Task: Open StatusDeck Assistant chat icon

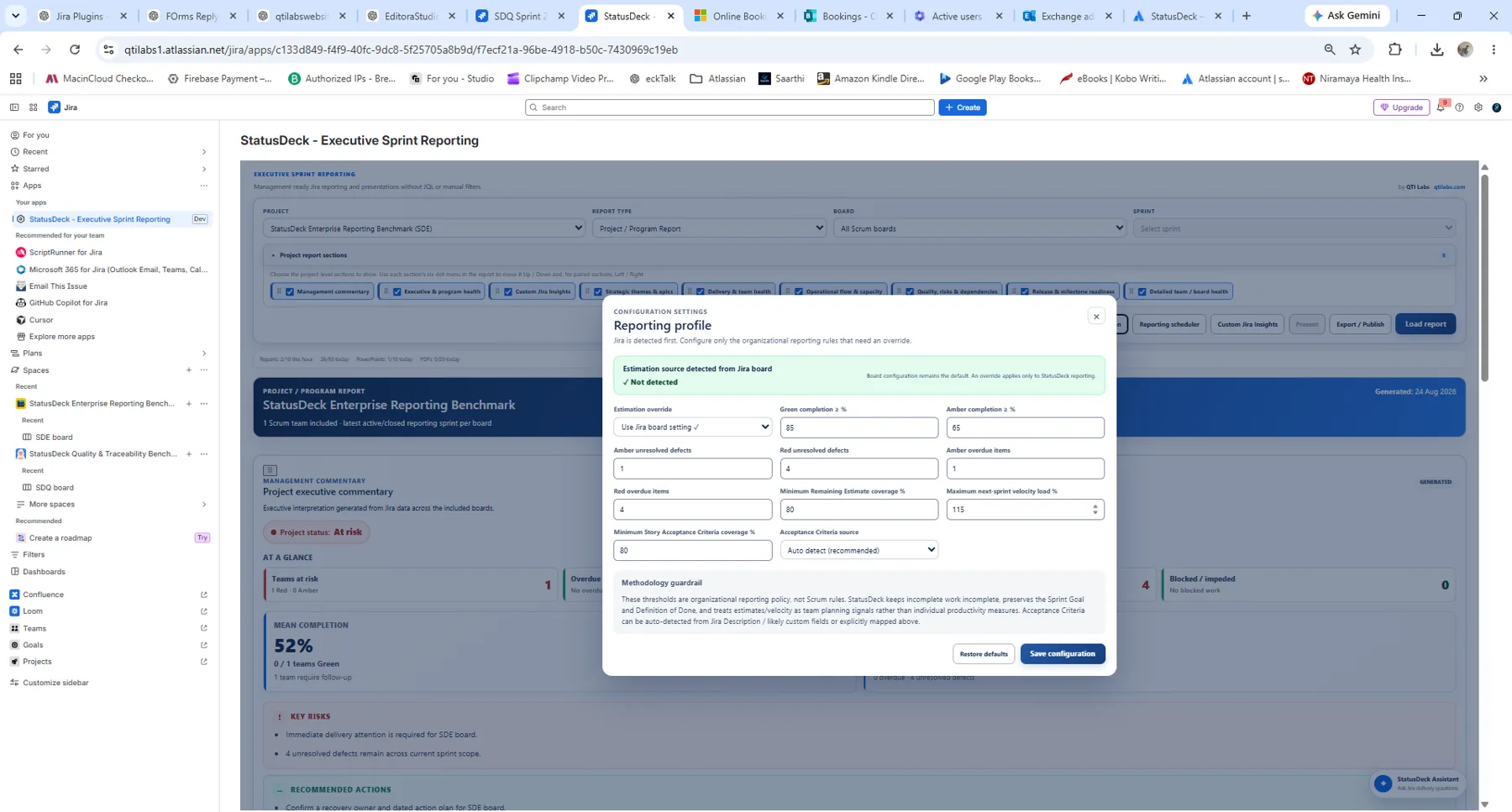Action: (1383, 783)
